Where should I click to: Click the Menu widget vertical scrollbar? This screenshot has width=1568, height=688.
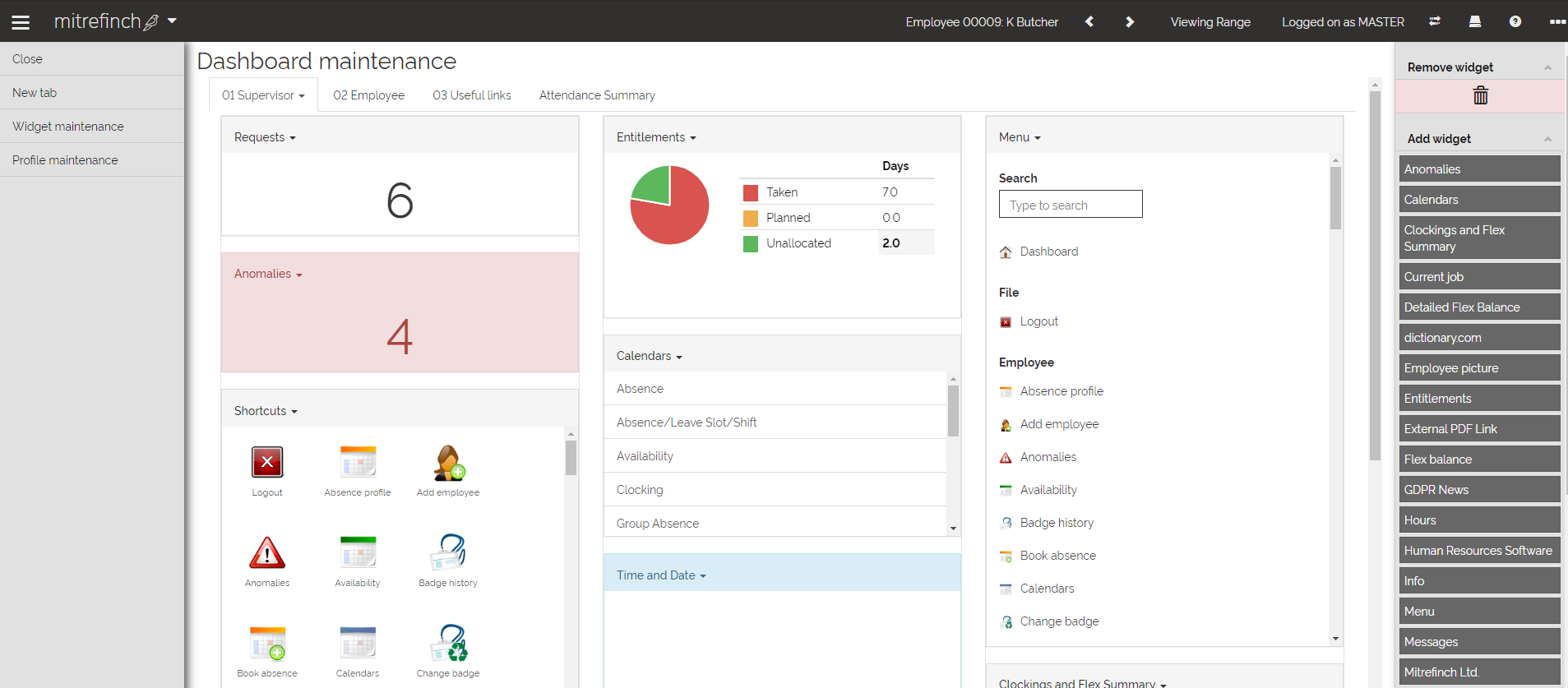[1335, 198]
